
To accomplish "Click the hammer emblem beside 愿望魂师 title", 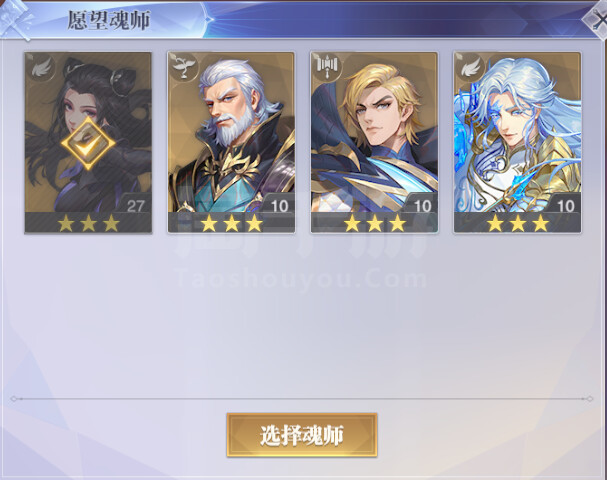I will pos(16,19).
